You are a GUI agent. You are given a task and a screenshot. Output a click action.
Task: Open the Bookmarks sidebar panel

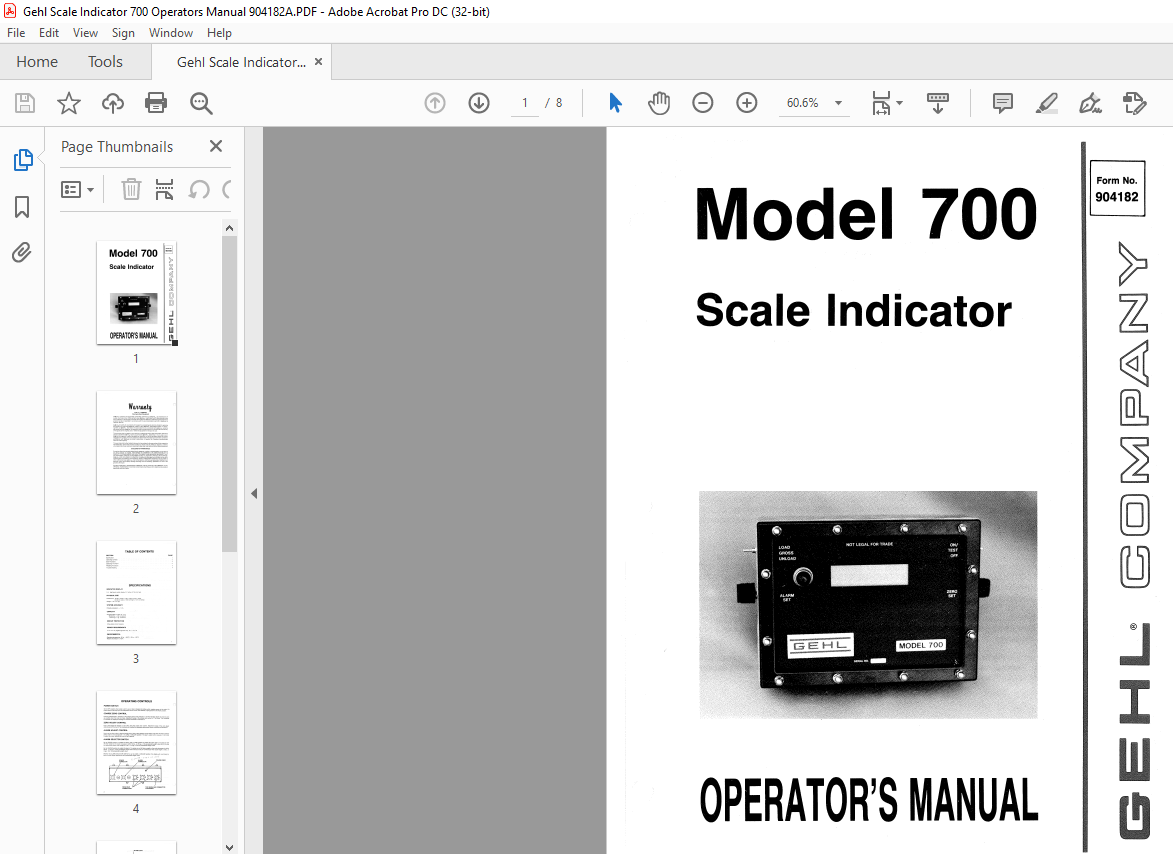click(x=22, y=207)
